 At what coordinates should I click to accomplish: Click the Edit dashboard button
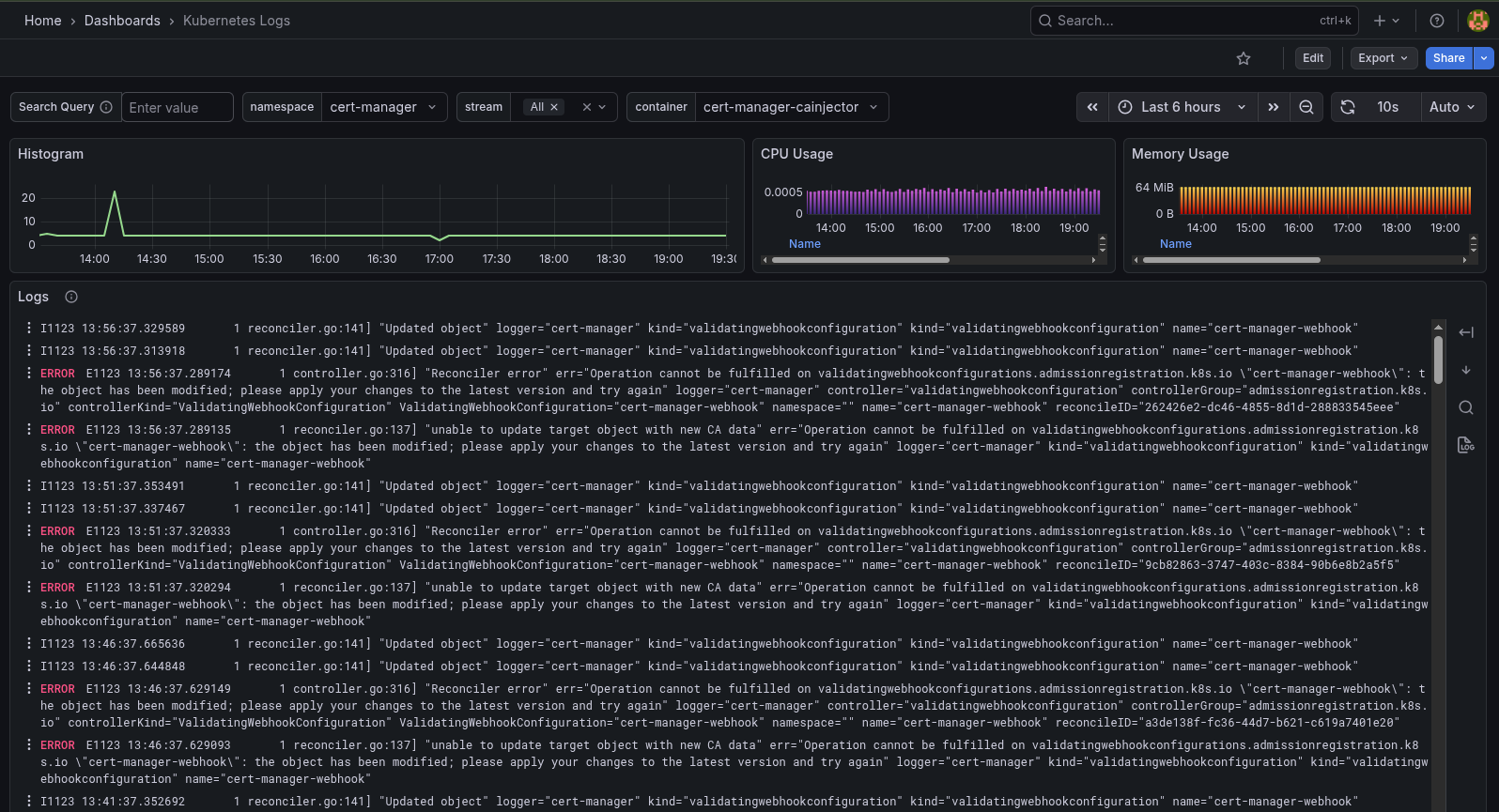point(1312,58)
